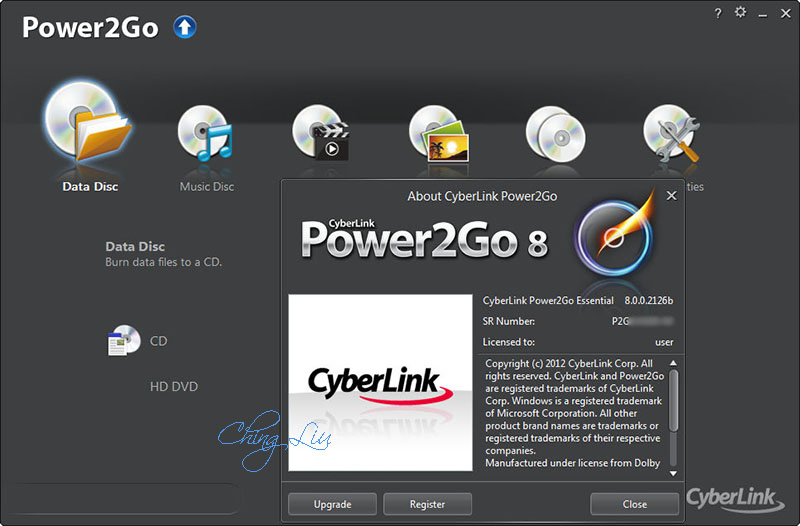Click the blue upgrade arrow icon
This screenshot has height=526, width=800.
(185, 27)
